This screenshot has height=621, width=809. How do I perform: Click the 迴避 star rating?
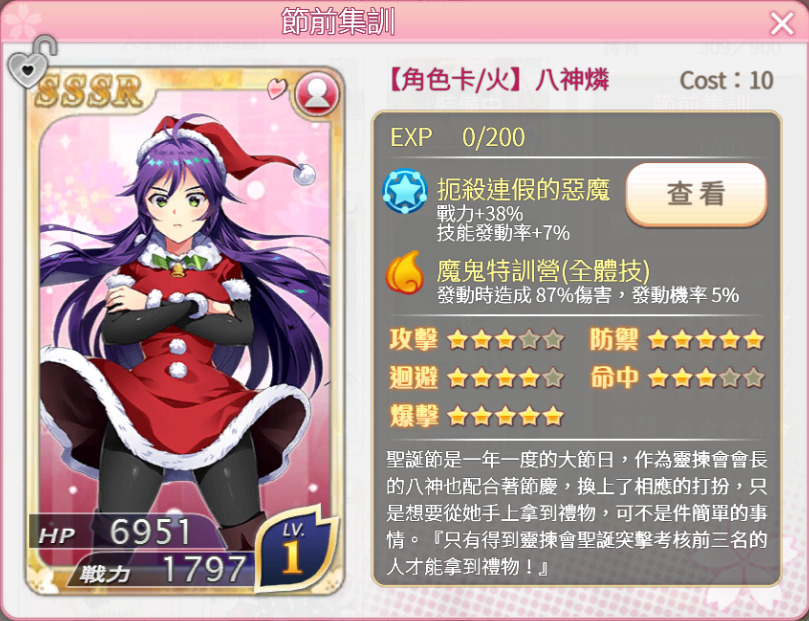505,378
